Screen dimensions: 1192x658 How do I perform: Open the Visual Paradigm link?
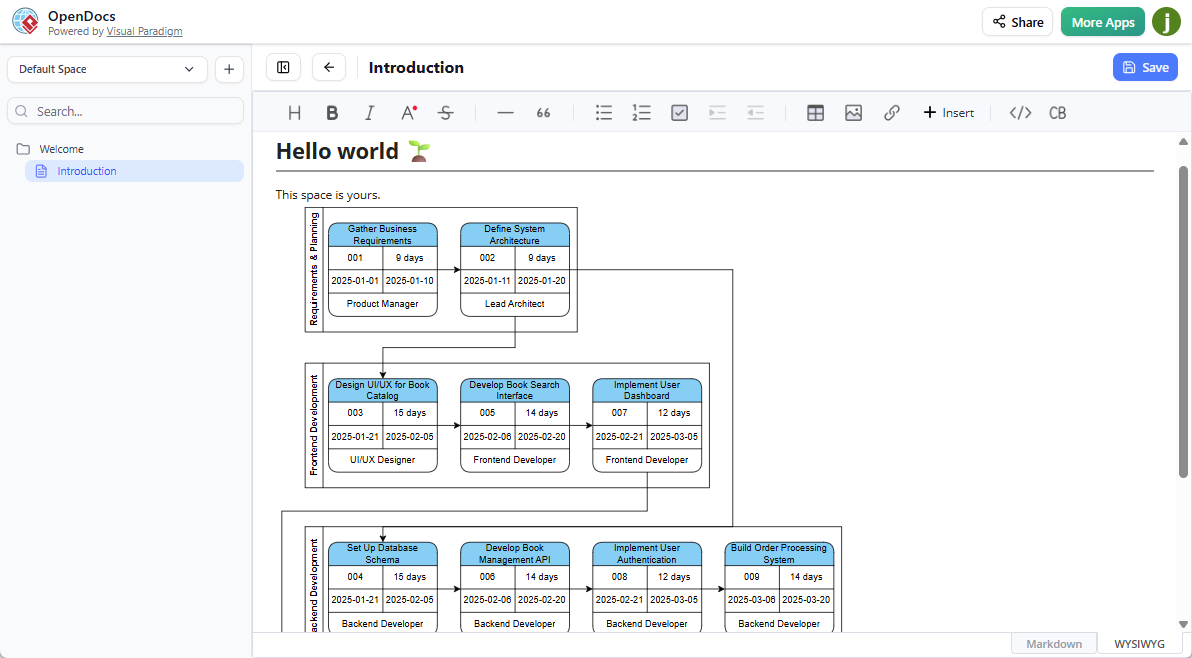point(144,31)
